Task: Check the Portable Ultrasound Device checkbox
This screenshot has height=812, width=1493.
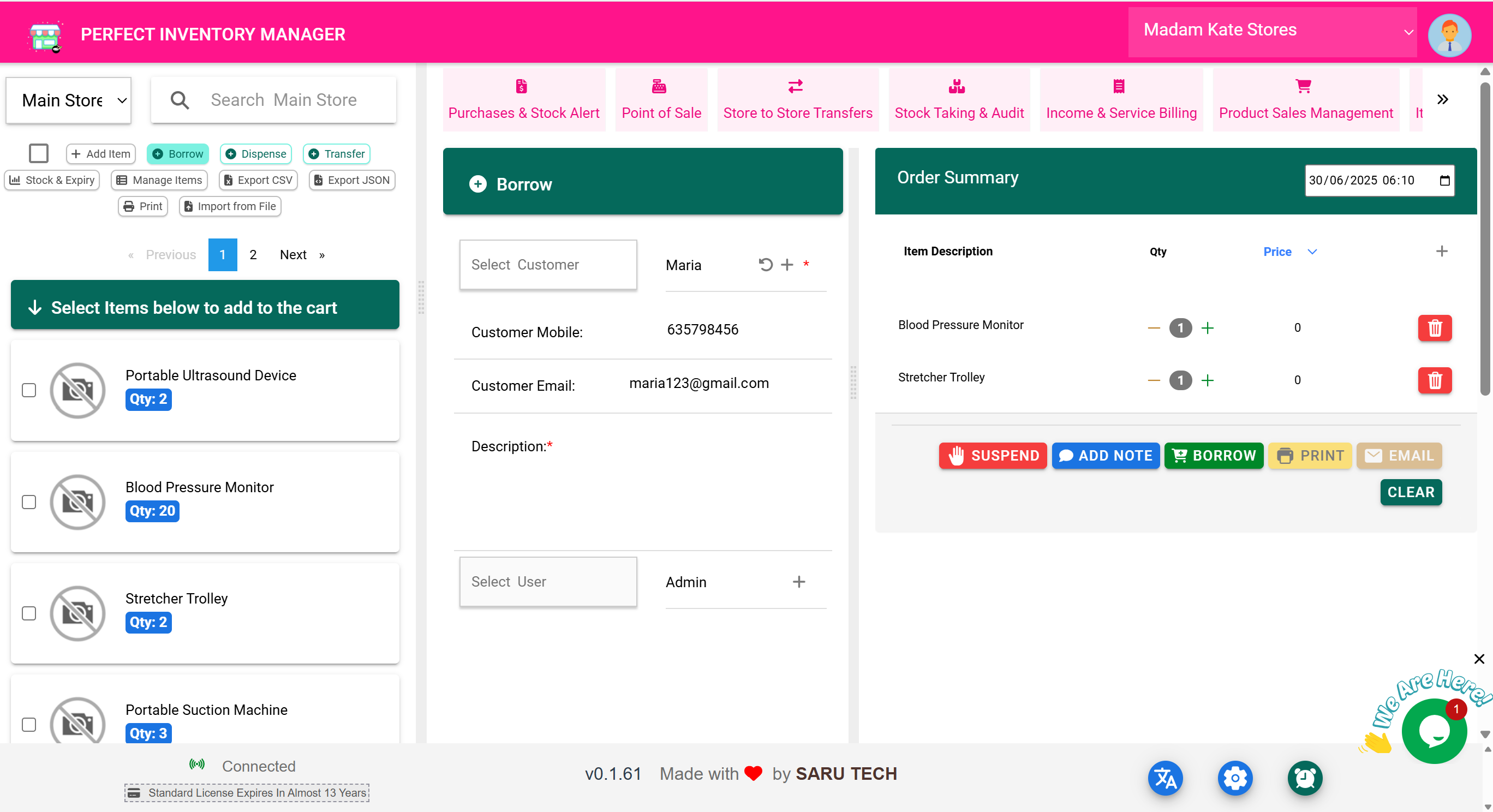Action: coord(29,391)
